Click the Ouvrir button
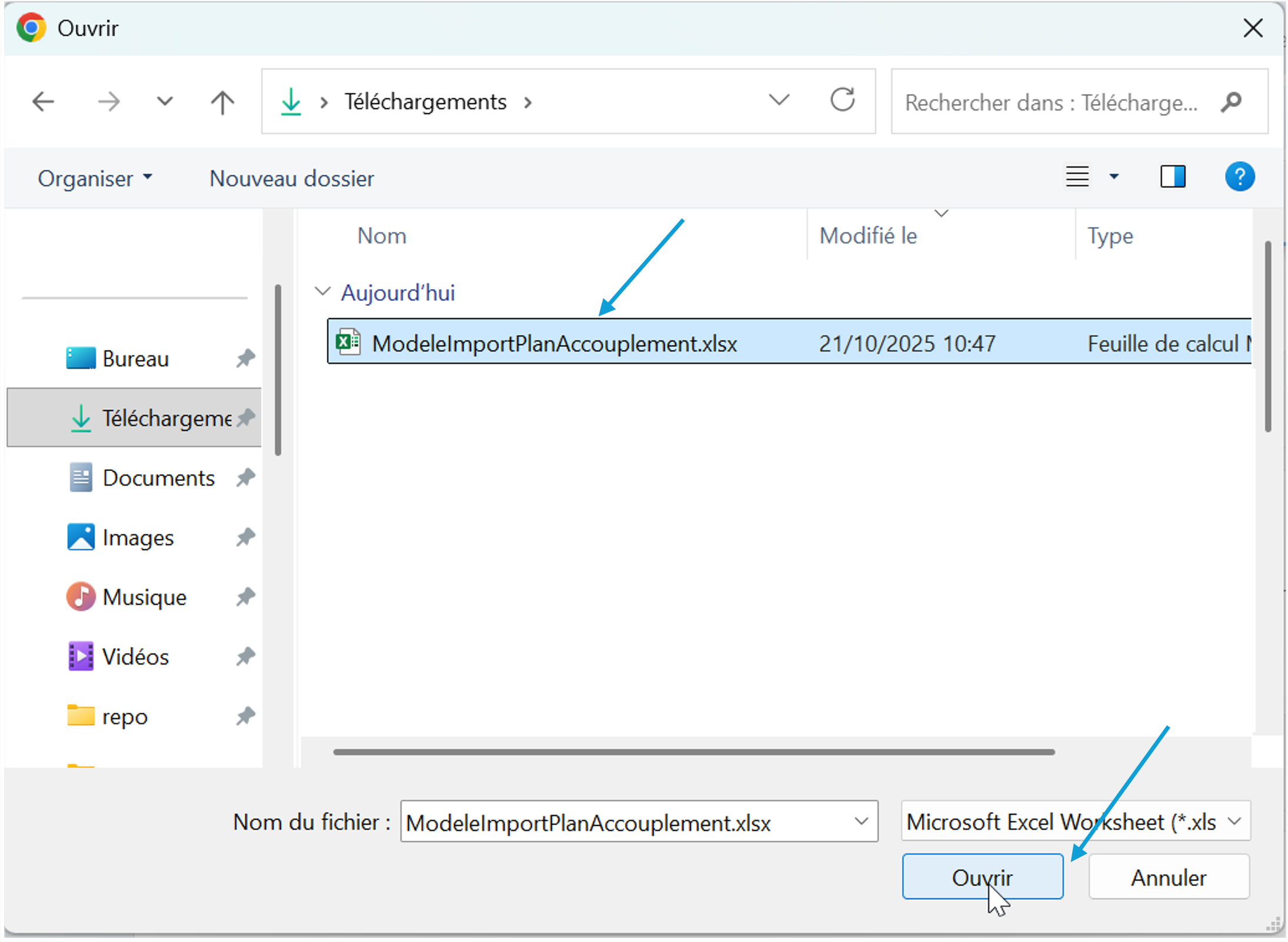The height and width of the screenshot is (942, 1288). pos(982,877)
